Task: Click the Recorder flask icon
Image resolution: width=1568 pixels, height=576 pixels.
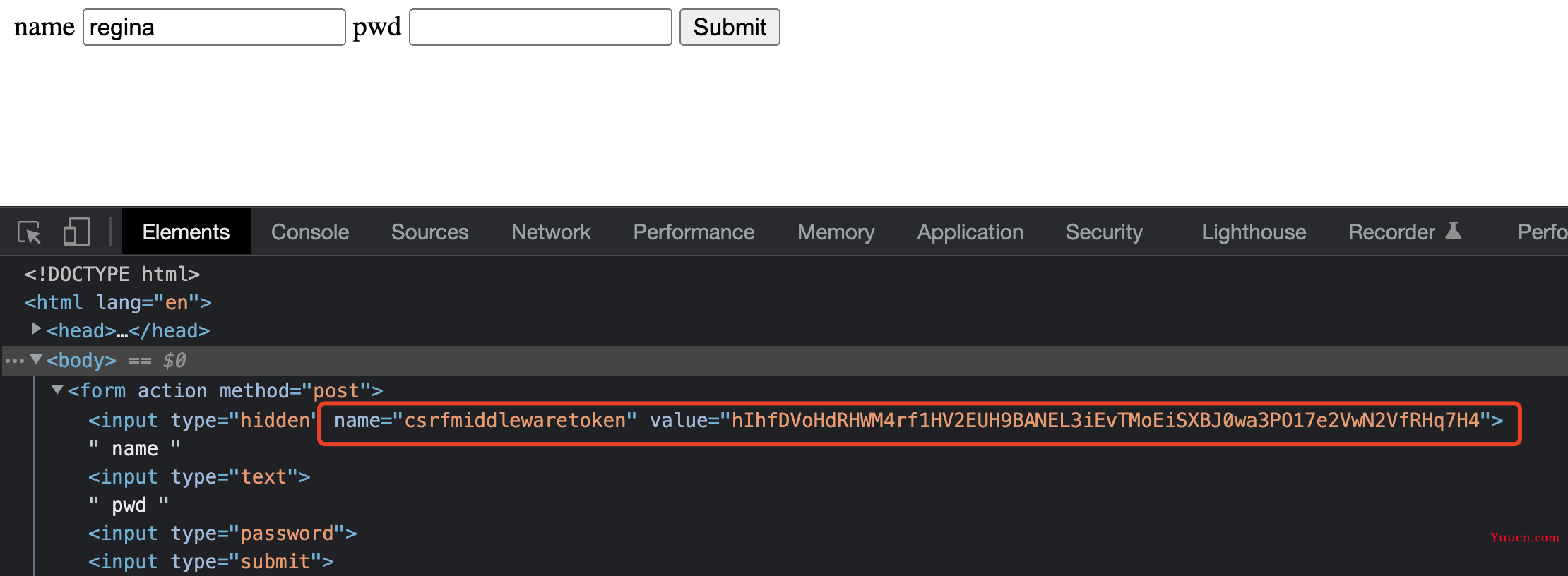Action: click(1453, 231)
